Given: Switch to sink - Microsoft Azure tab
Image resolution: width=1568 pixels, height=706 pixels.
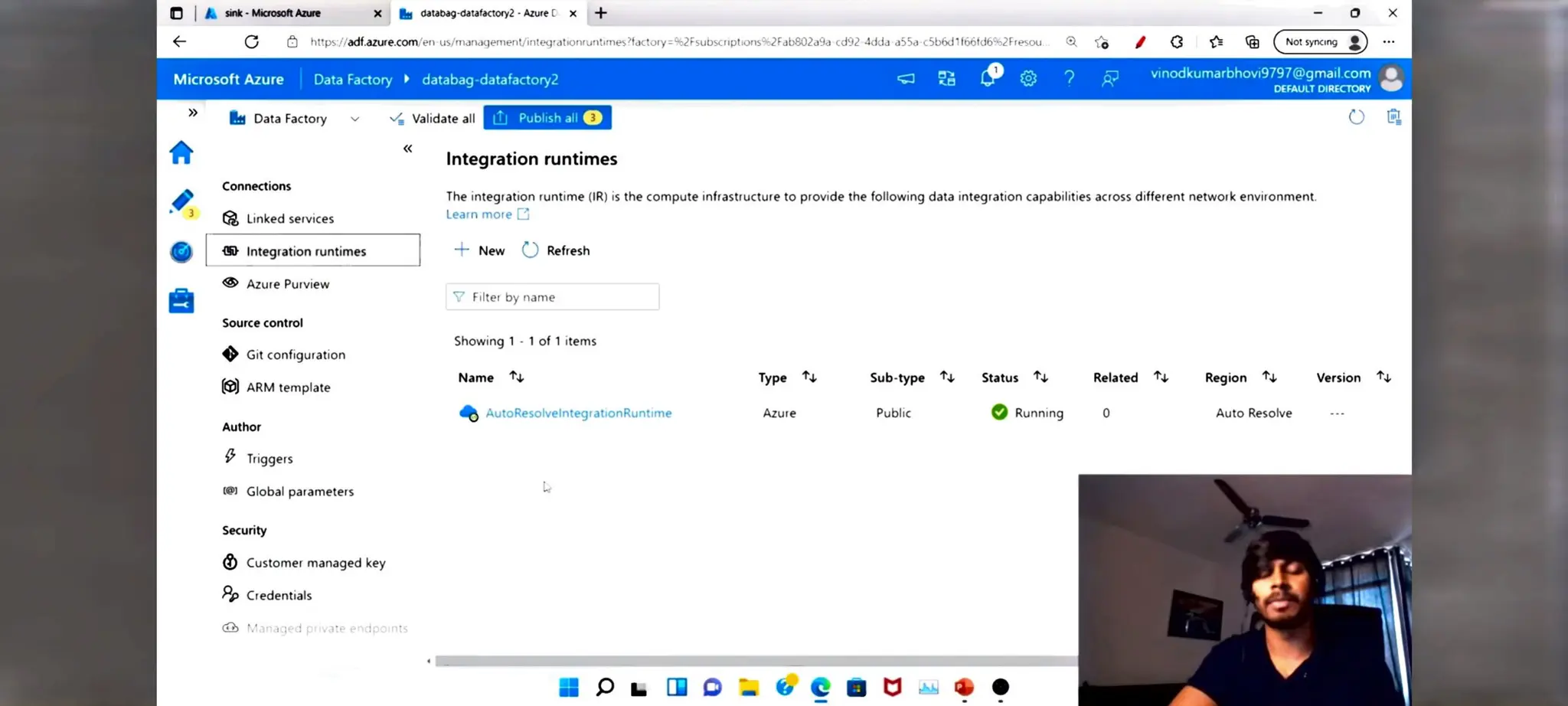Looking at the screenshot, I should [295, 13].
